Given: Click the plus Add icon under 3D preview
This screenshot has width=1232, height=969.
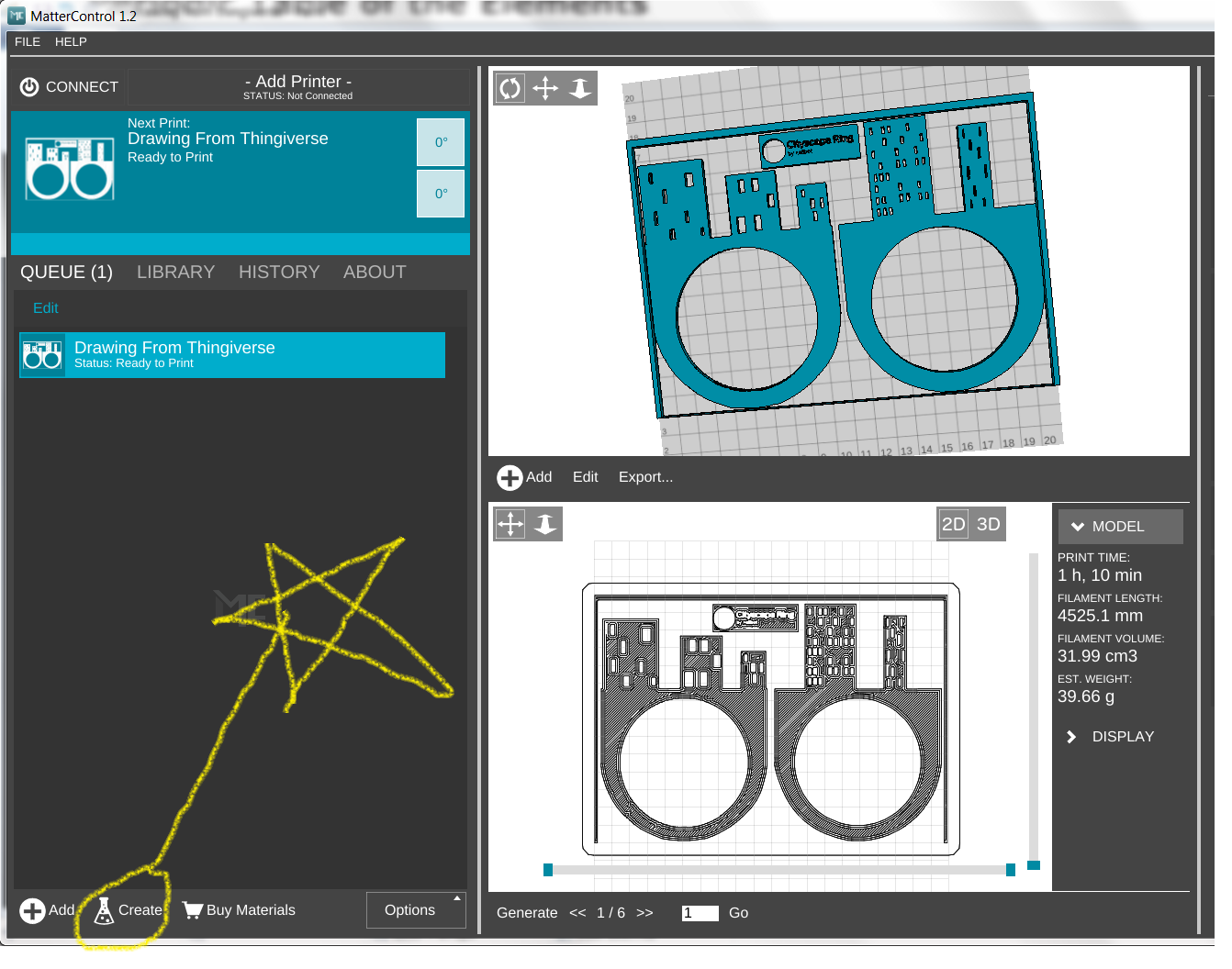Looking at the screenshot, I should pyautogui.click(x=510, y=478).
